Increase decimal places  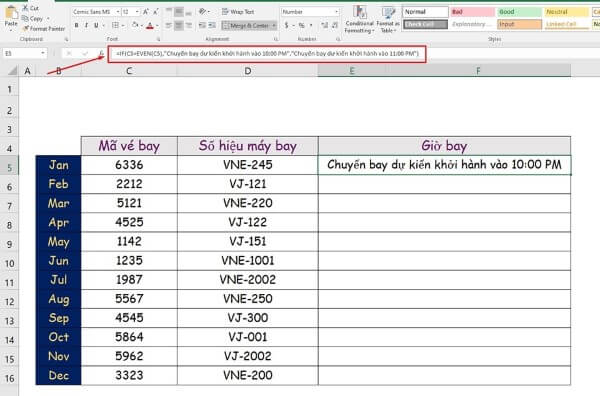pyautogui.click(x=324, y=25)
